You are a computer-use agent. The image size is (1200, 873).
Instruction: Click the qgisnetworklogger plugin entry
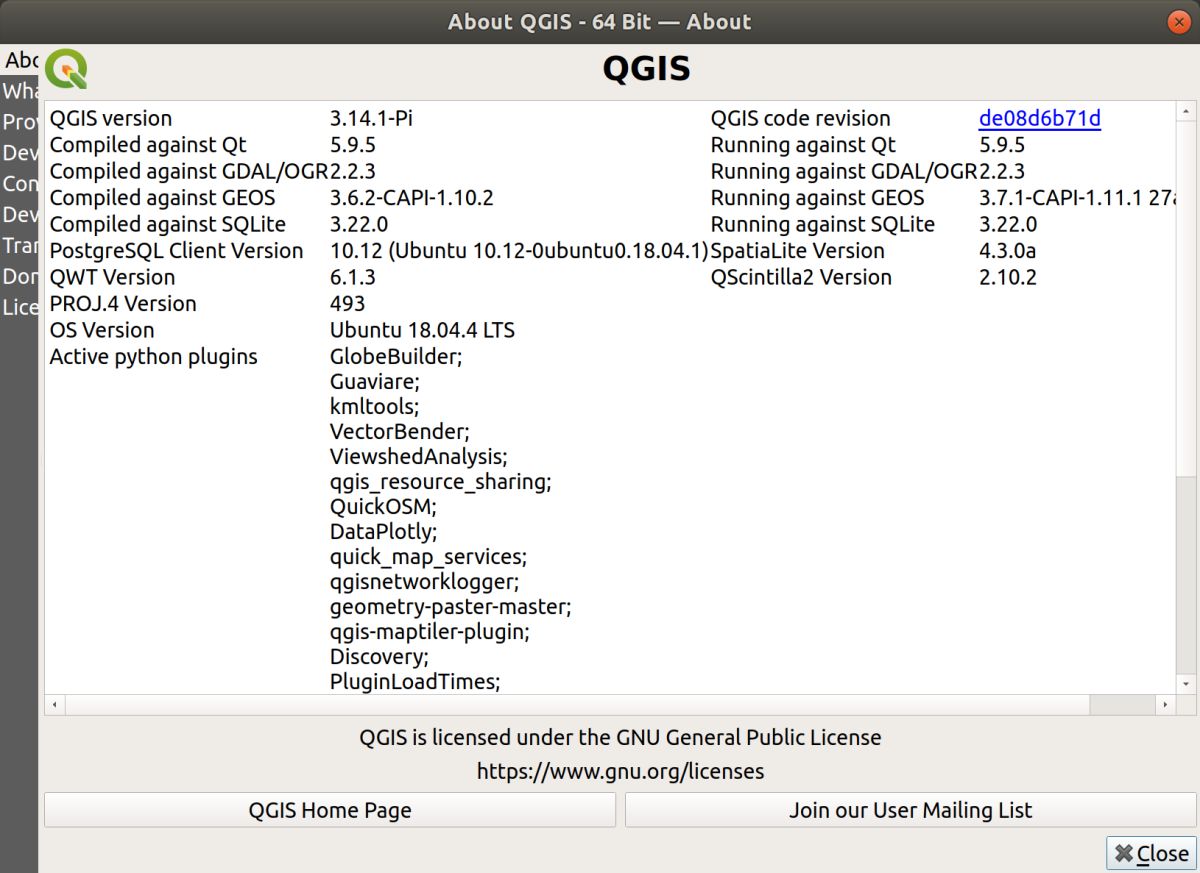coord(424,582)
